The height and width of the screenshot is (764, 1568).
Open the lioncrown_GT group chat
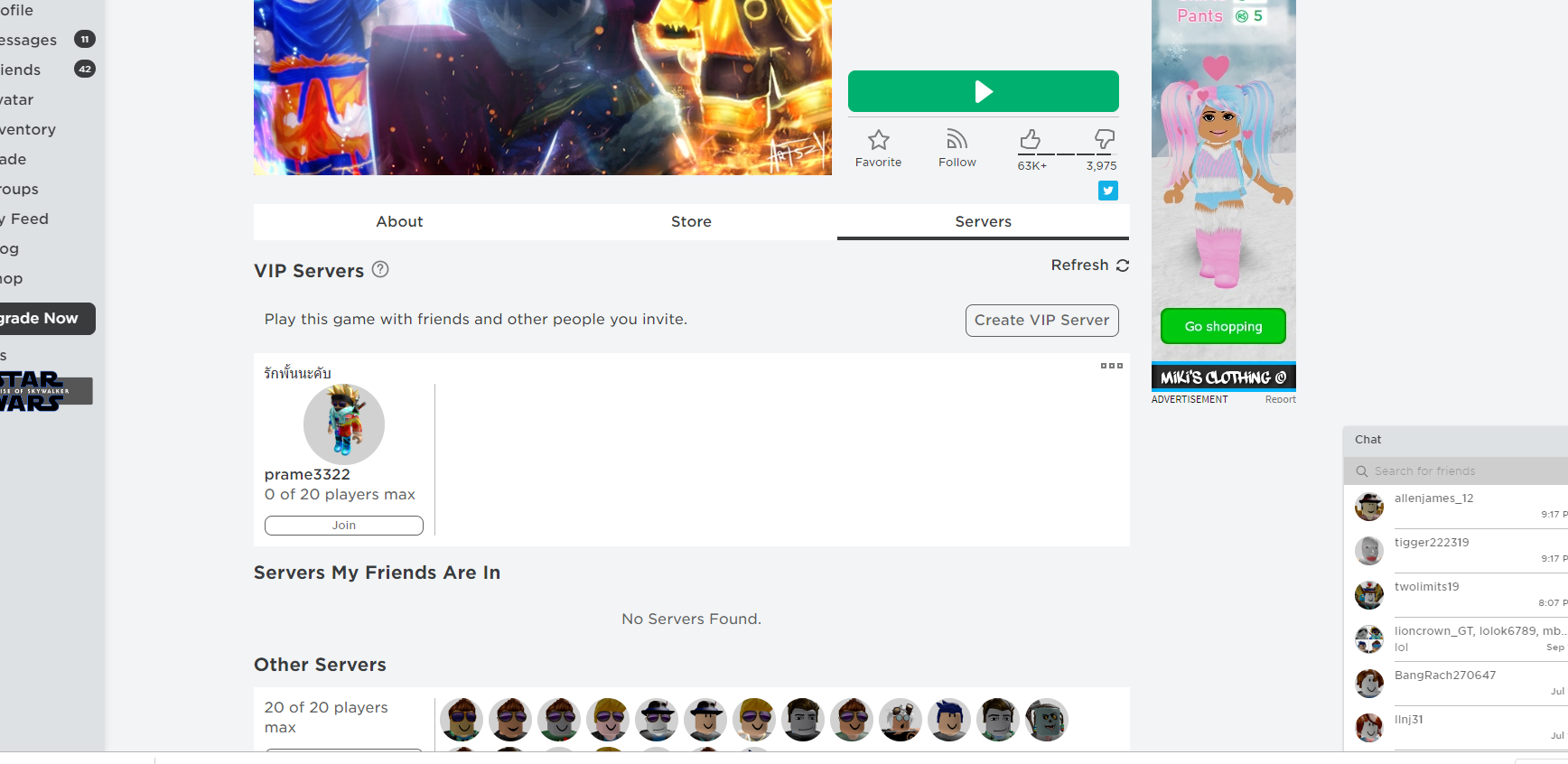[1456, 639]
